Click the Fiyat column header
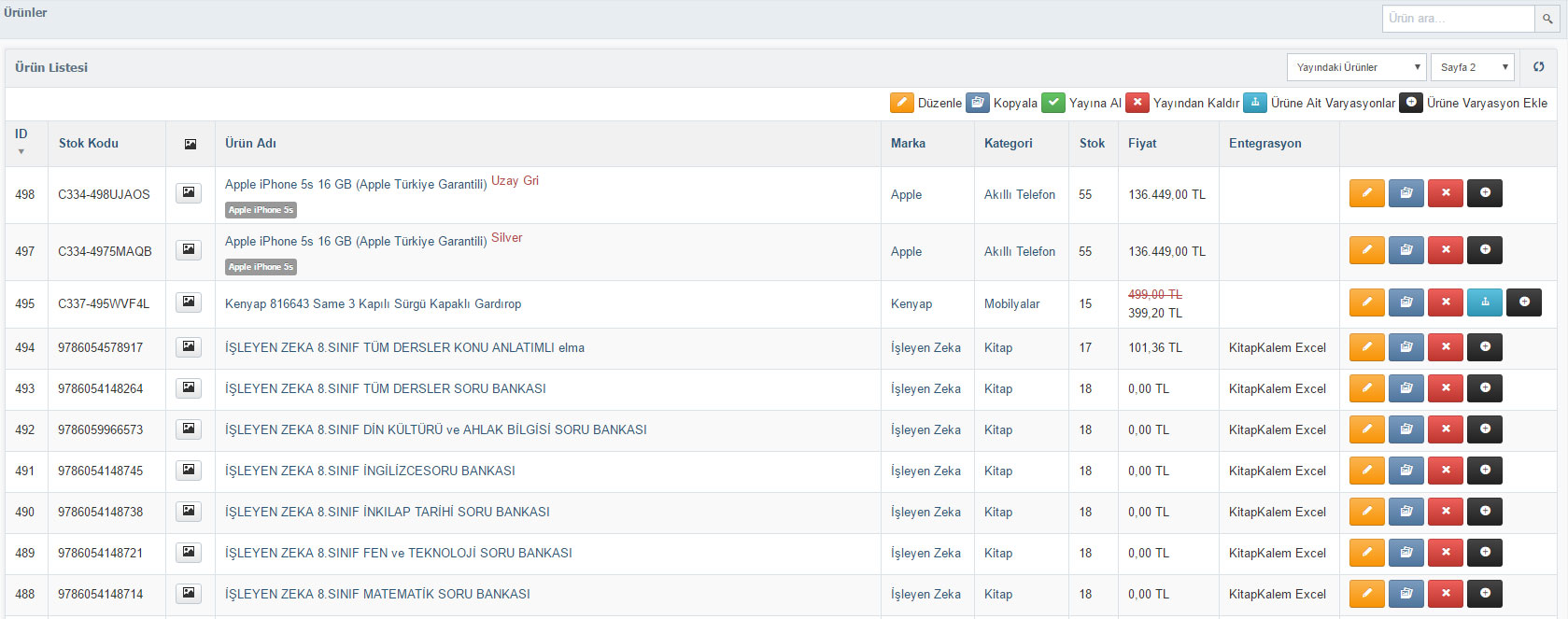This screenshot has height=619, width=1568. pyautogui.click(x=1142, y=143)
